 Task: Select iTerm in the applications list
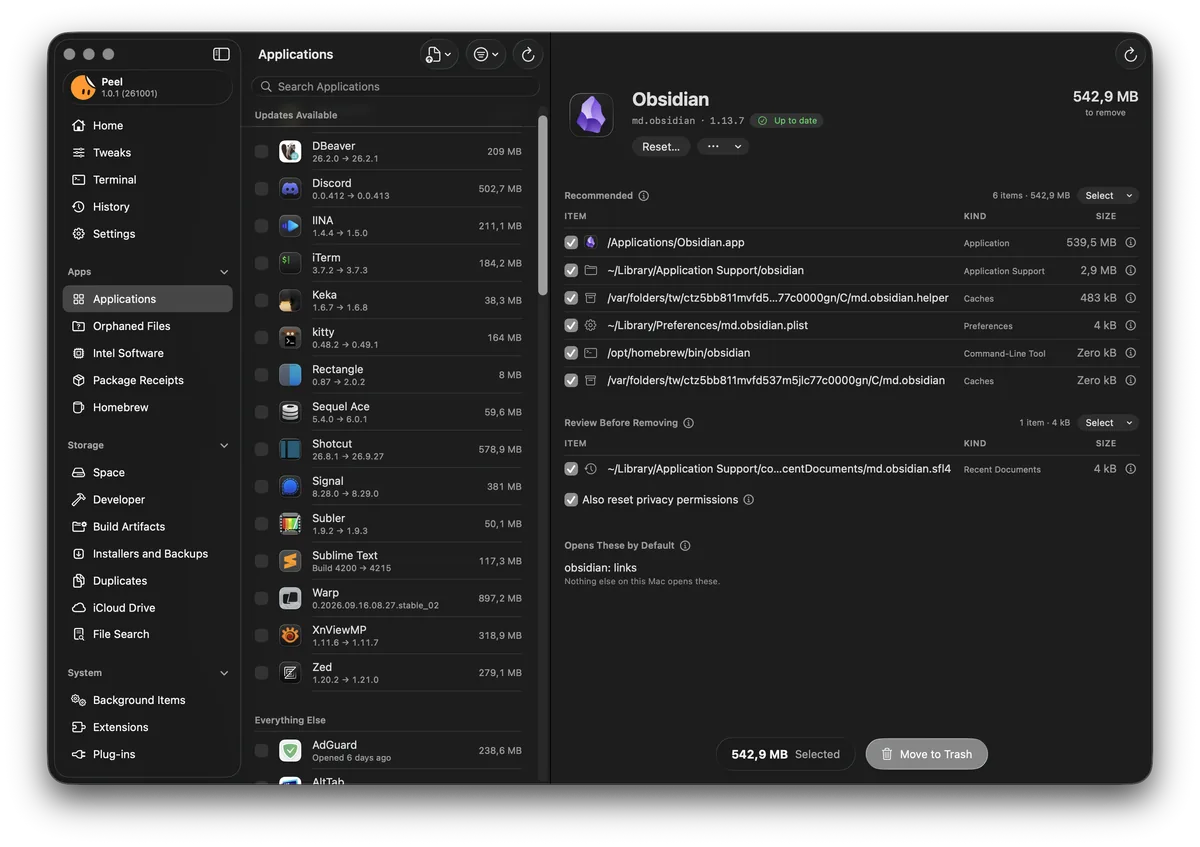(x=388, y=263)
